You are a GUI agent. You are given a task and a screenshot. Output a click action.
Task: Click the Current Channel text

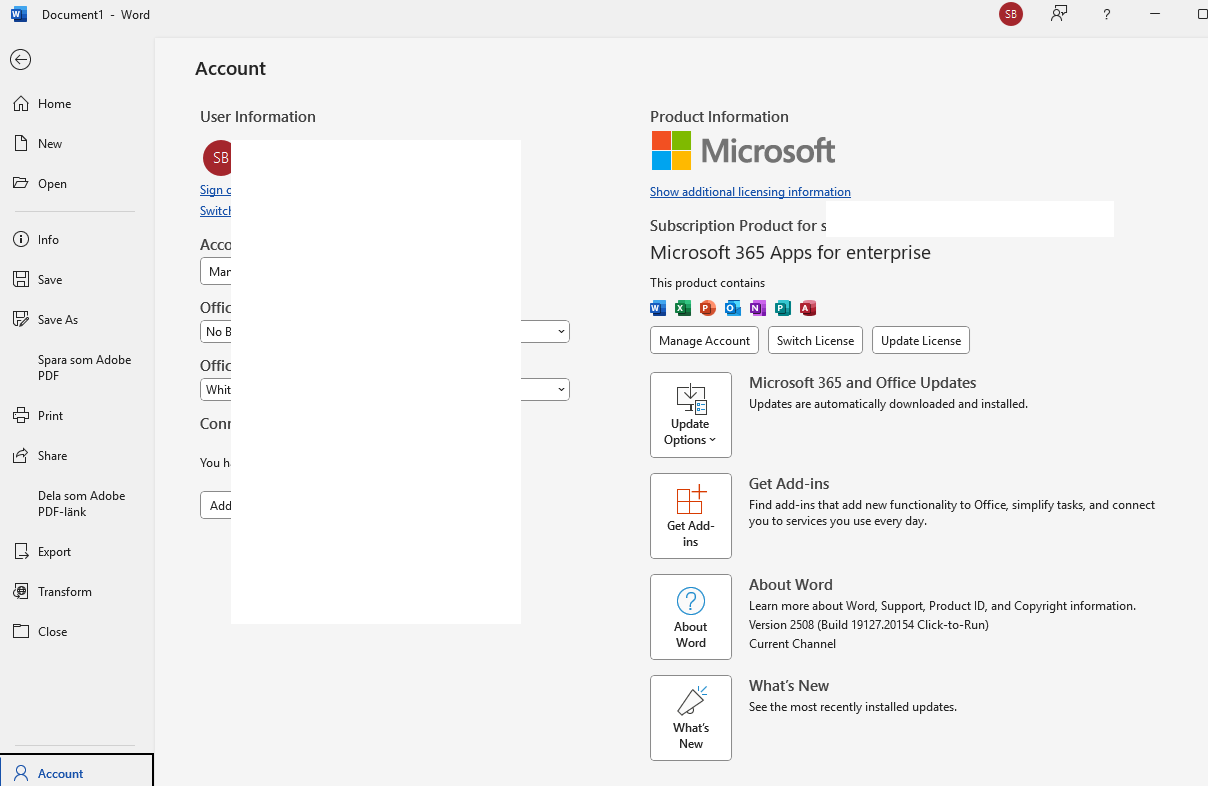[792, 644]
